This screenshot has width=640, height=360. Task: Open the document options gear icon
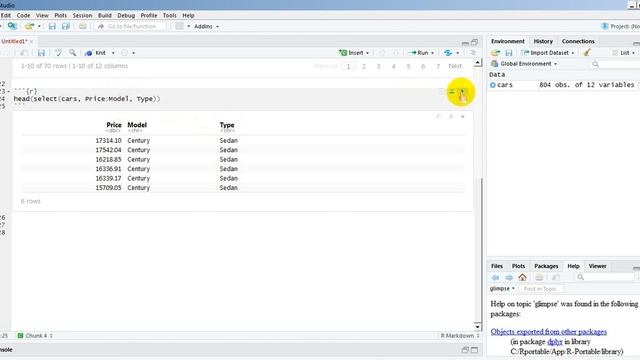click(124, 53)
